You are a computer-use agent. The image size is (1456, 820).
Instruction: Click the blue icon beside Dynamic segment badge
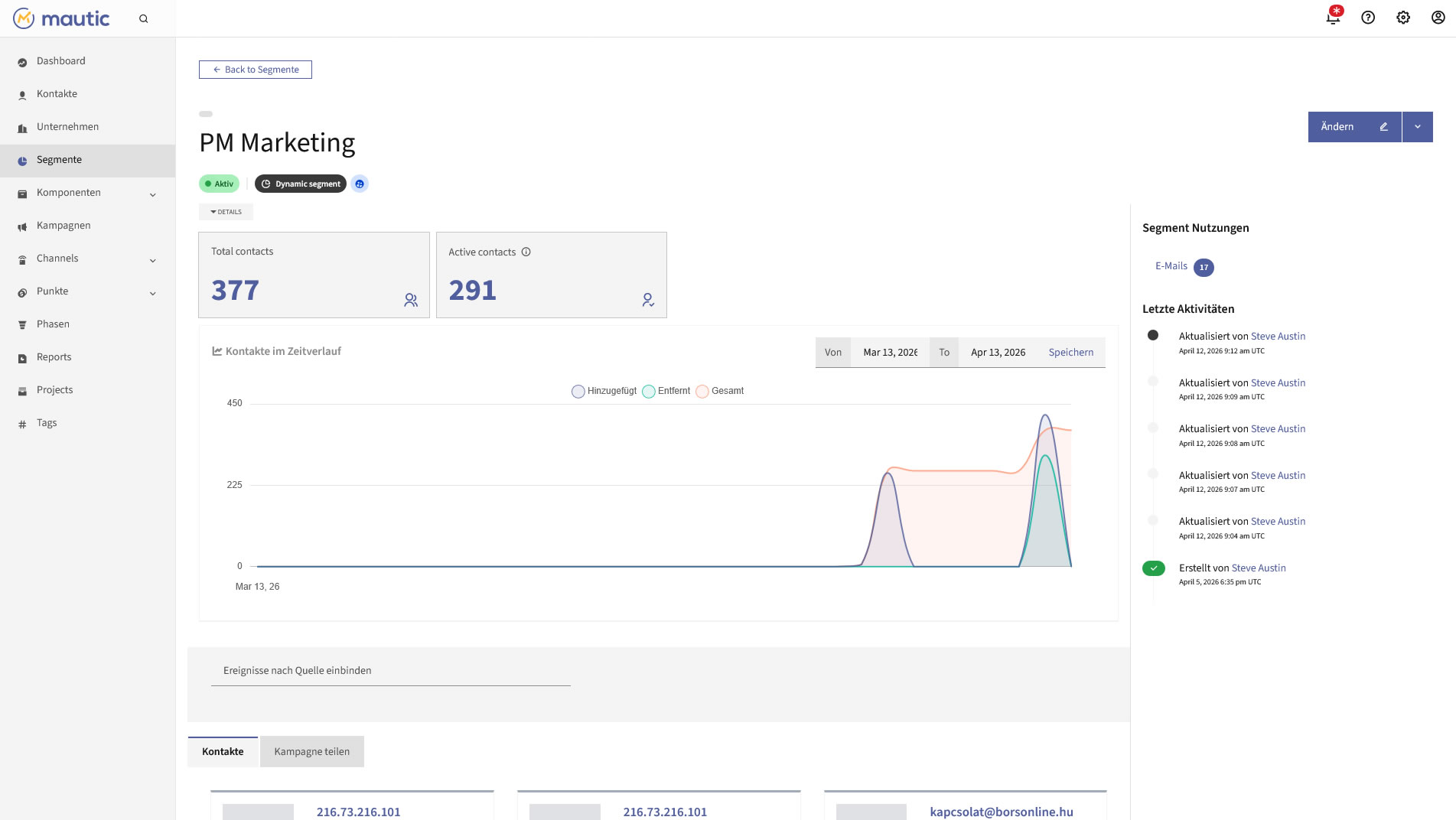click(360, 184)
